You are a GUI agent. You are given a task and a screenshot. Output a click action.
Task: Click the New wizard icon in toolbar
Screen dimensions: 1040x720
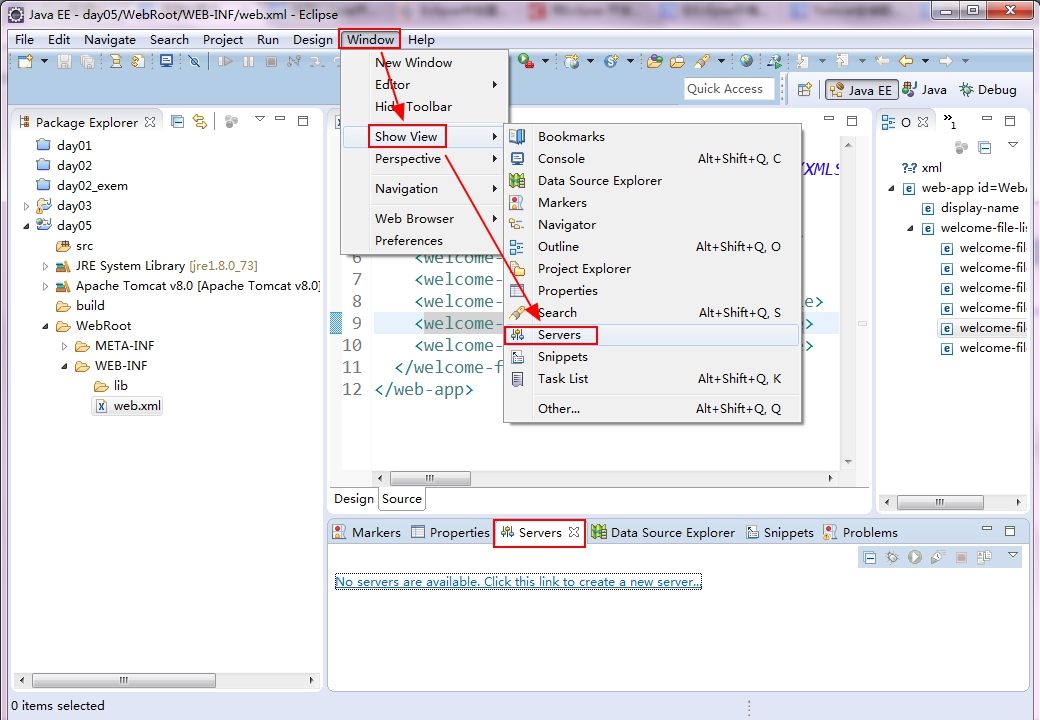pyautogui.click(x=25, y=62)
